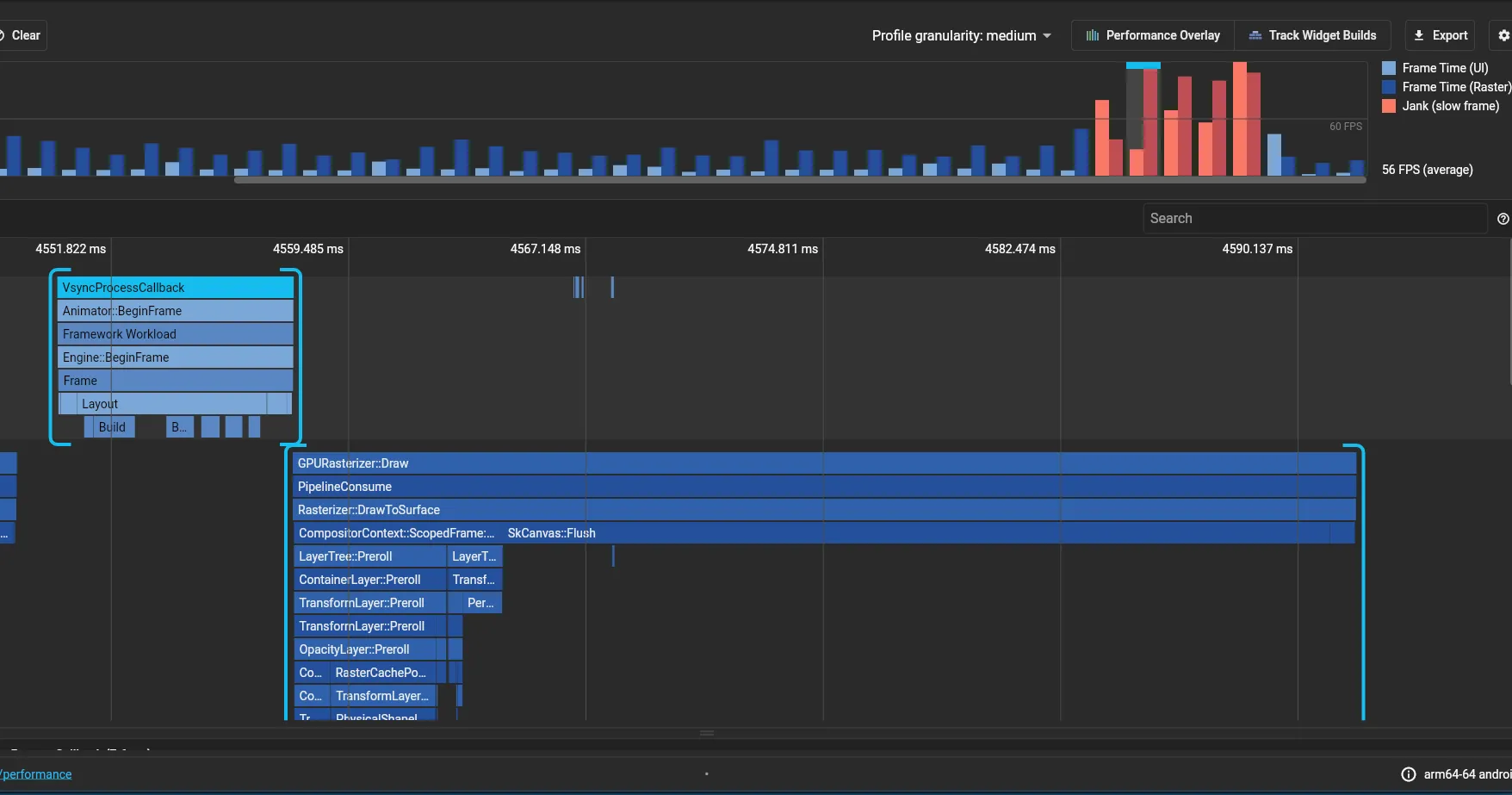The image size is (1512, 795).
Task: Click the Performance Overlay bar-chart icon
Action: [1093, 35]
